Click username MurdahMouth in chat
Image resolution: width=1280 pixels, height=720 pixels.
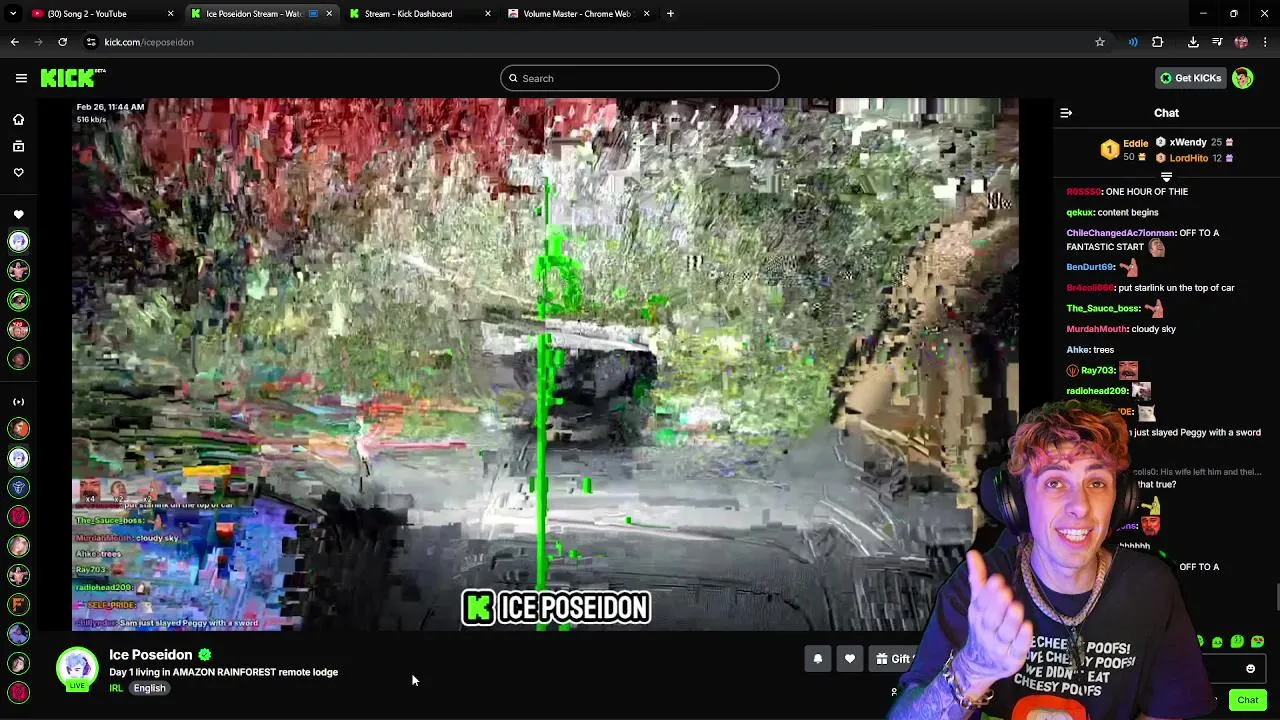1097,329
